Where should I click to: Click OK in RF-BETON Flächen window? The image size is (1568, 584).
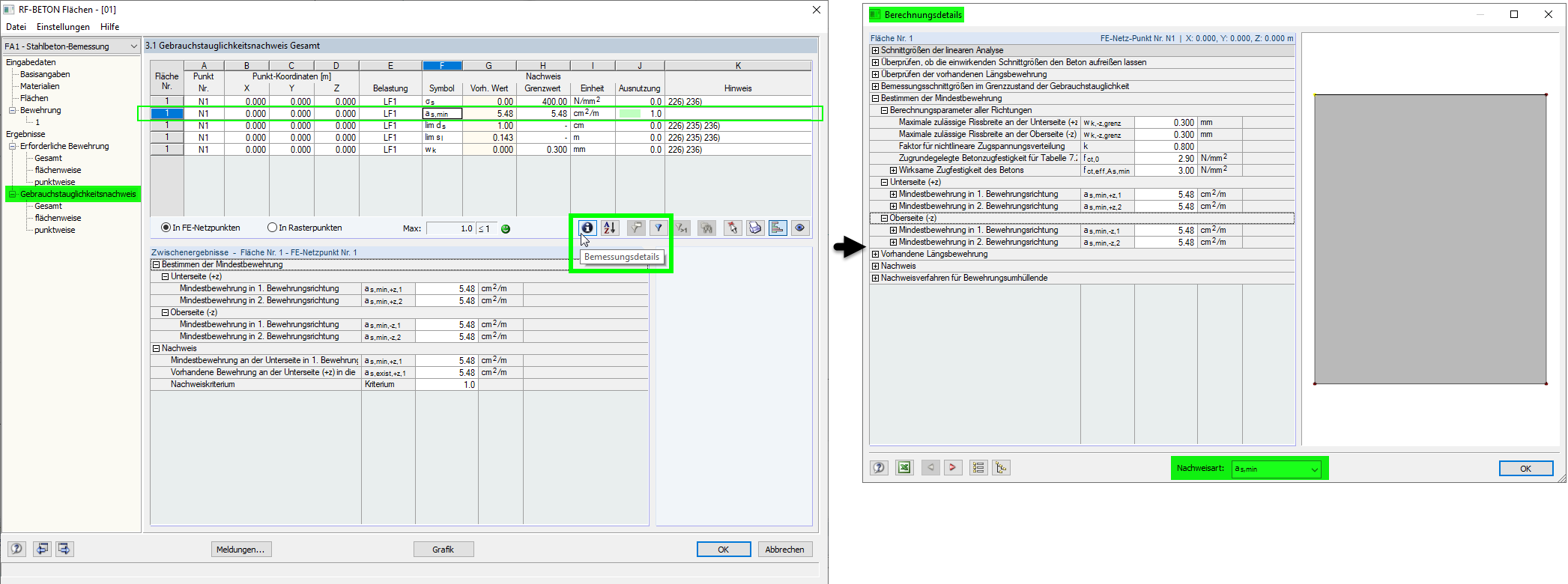(x=724, y=550)
